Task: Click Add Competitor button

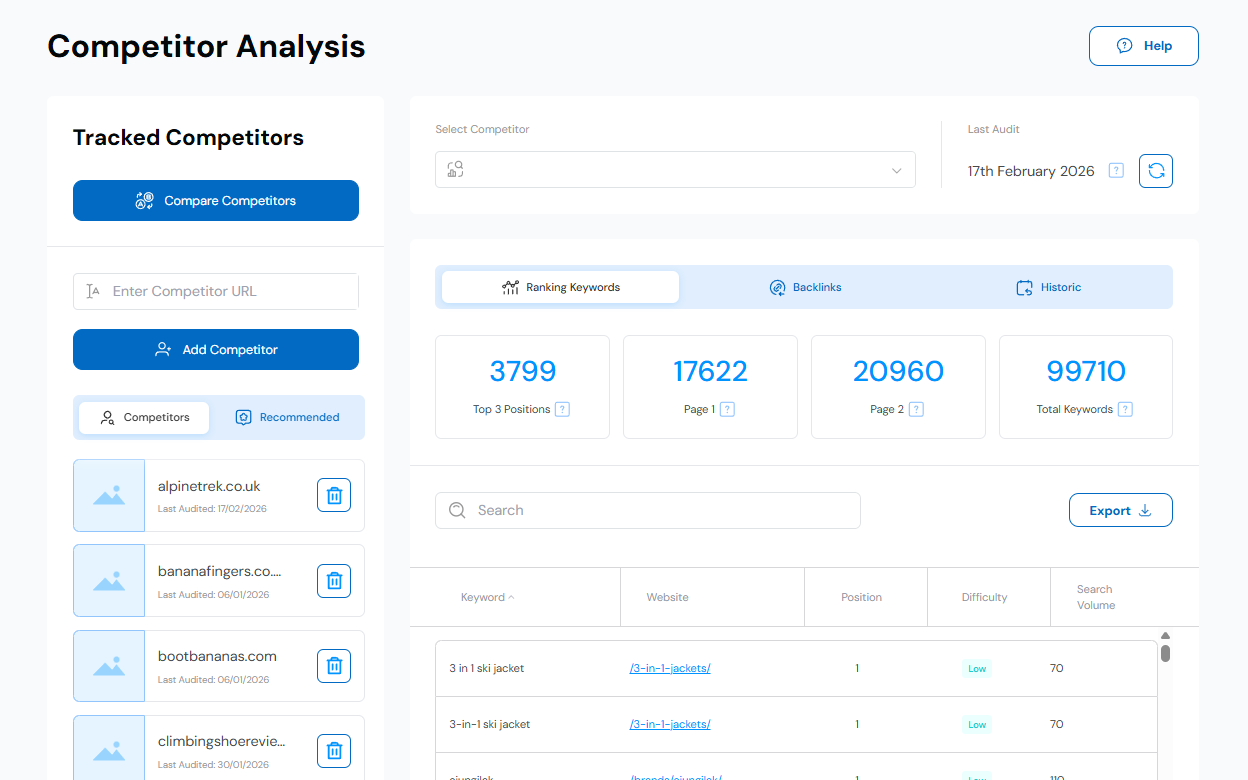Action: point(216,349)
